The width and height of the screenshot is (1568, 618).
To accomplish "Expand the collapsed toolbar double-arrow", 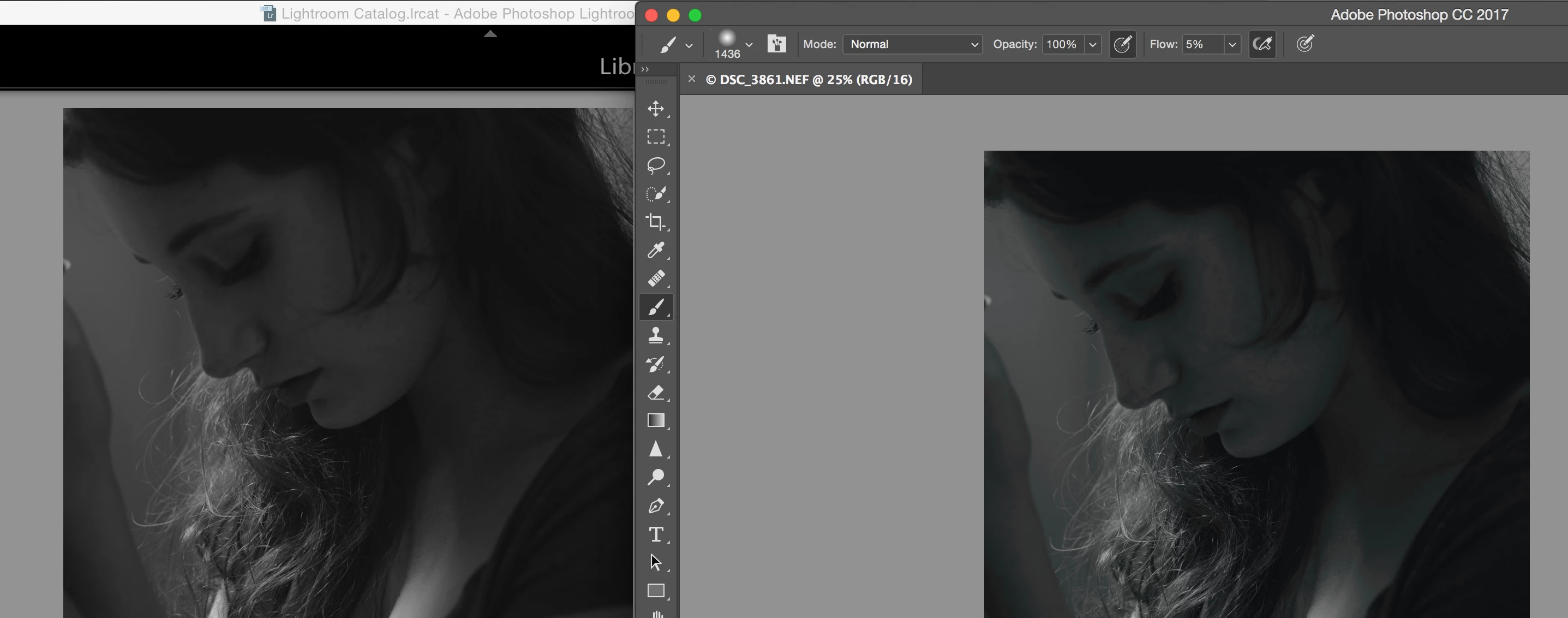I will coord(645,69).
